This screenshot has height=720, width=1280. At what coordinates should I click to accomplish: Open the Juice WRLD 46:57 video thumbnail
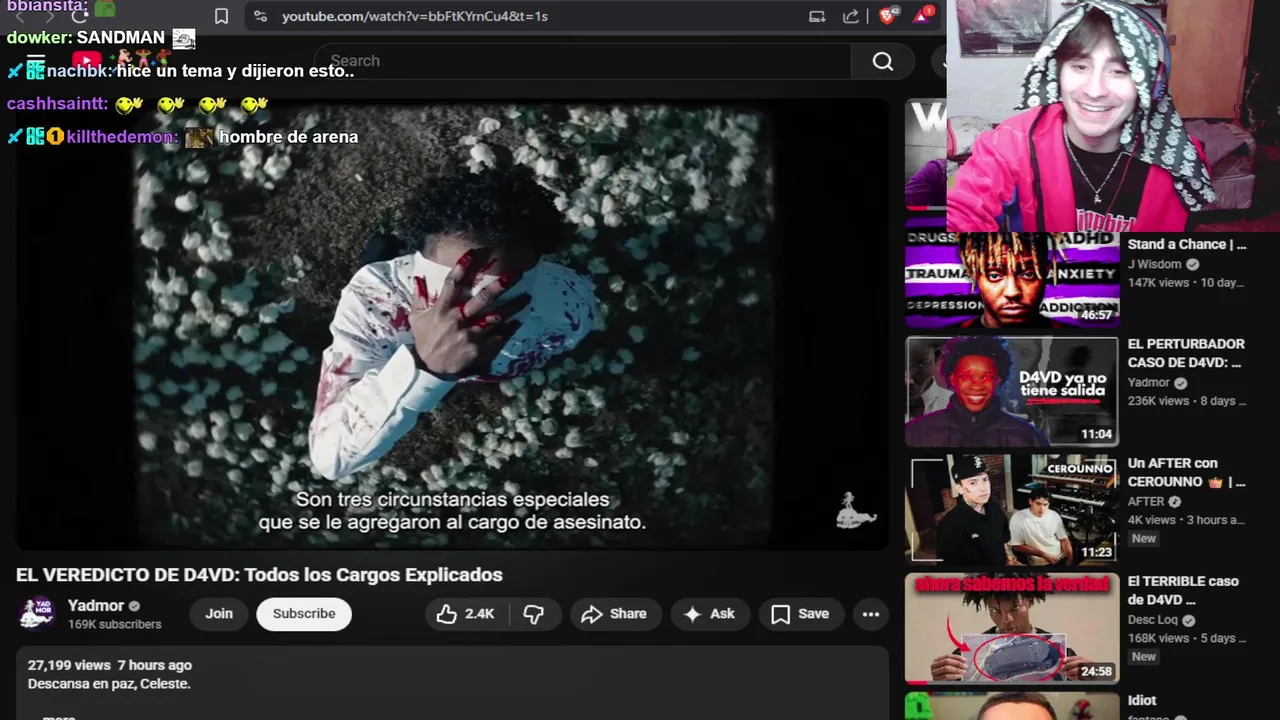pos(1011,279)
